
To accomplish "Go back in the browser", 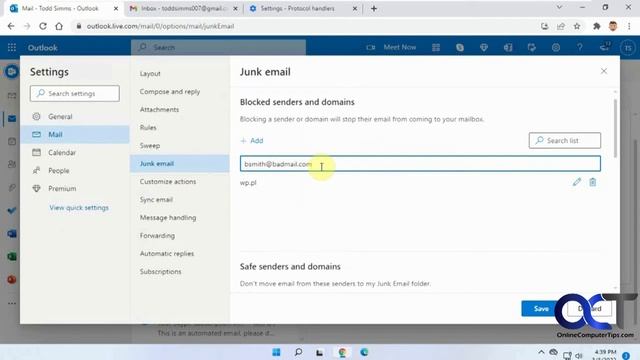I will [x=11, y=26].
